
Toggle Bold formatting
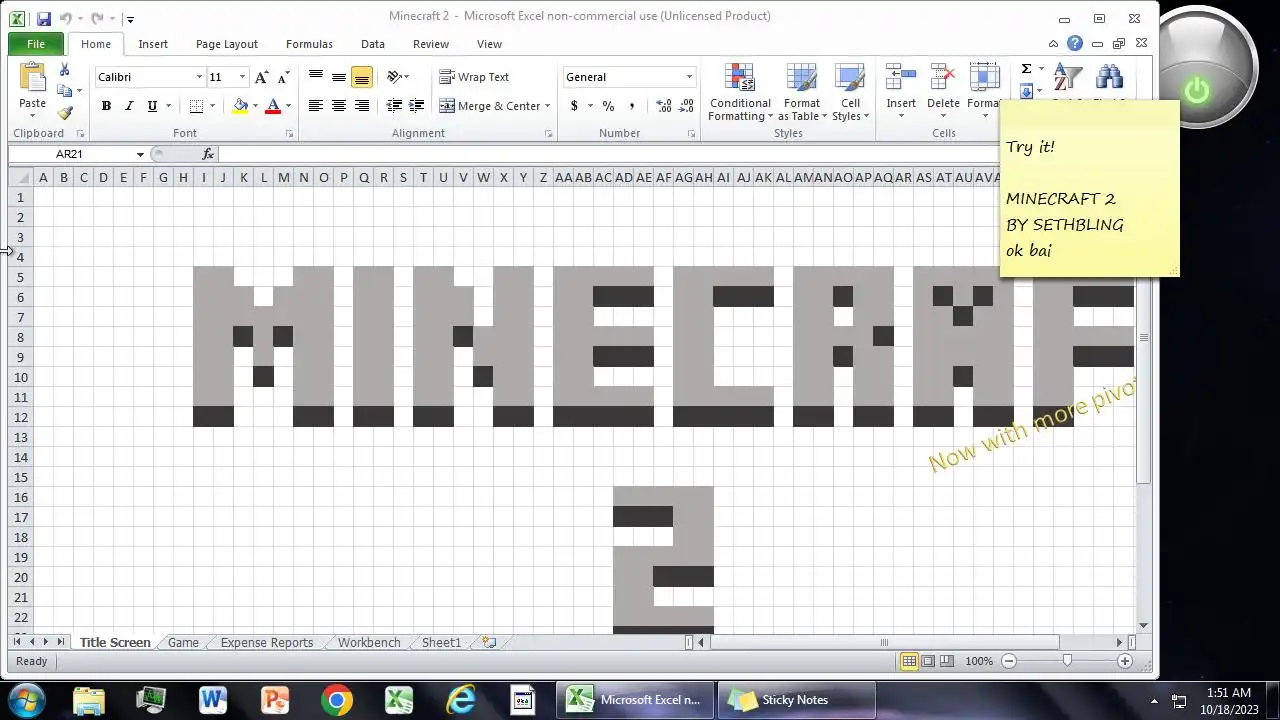[106, 106]
